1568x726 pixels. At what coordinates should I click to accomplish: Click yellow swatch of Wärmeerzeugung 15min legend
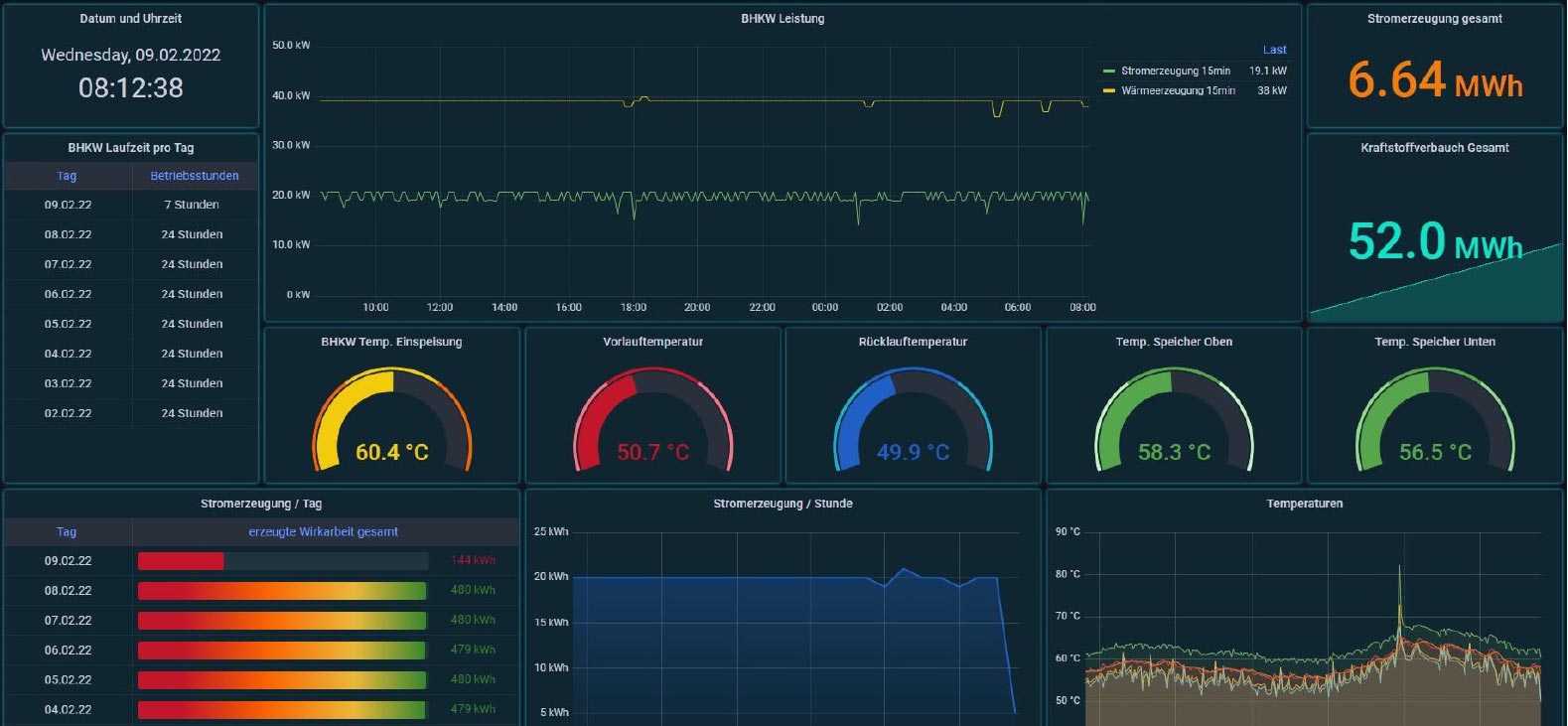click(1109, 90)
